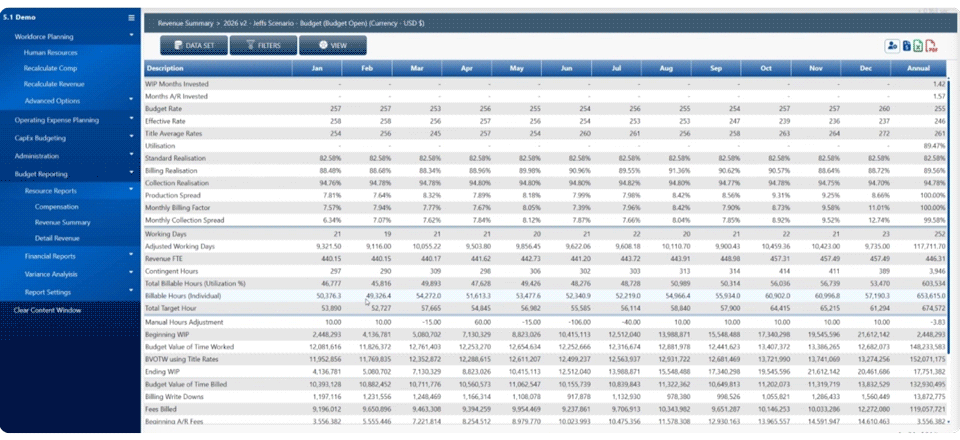Open the FILTERS funnel button
The height and width of the screenshot is (440, 960).
(x=263, y=45)
